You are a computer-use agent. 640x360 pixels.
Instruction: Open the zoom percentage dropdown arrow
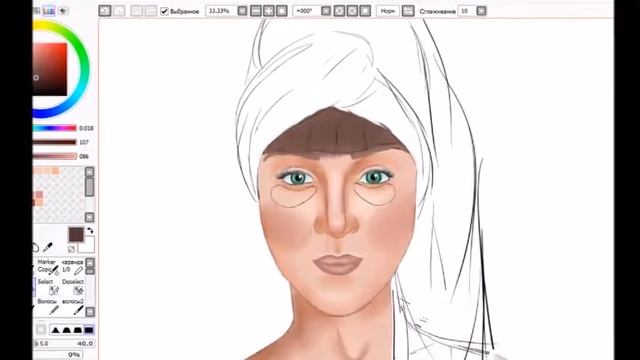tap(242, 11)
